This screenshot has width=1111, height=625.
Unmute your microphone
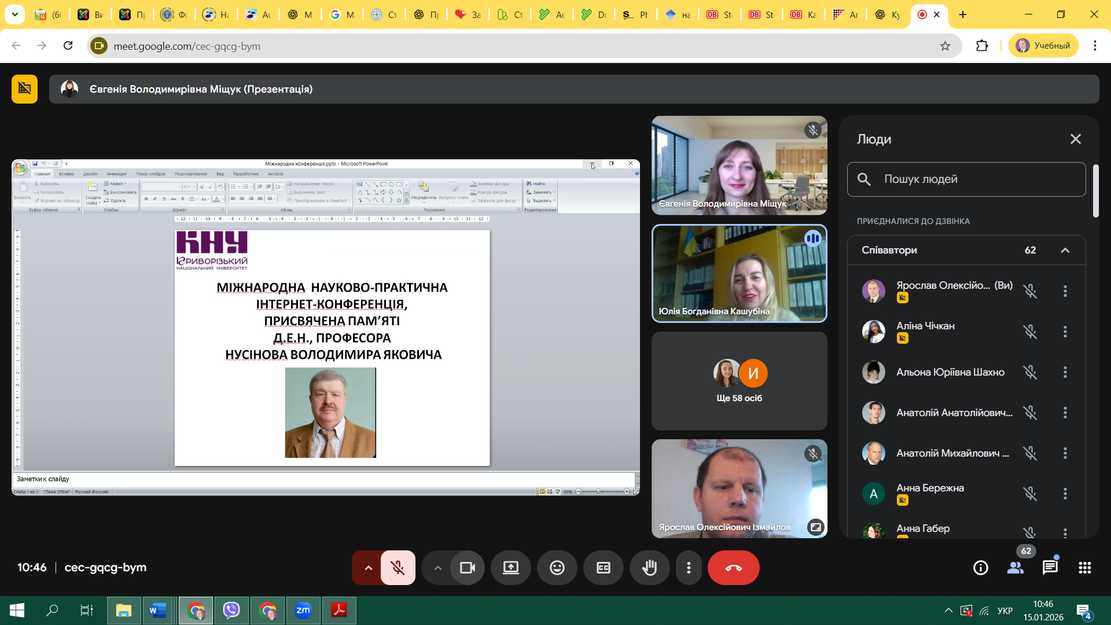coord(398,568)
